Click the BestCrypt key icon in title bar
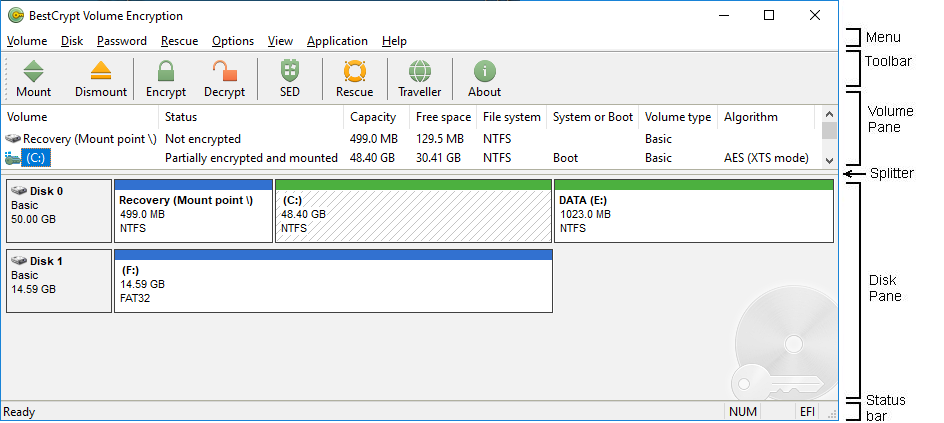Screen dimensions: 944x423 click(x=16, y=16)
